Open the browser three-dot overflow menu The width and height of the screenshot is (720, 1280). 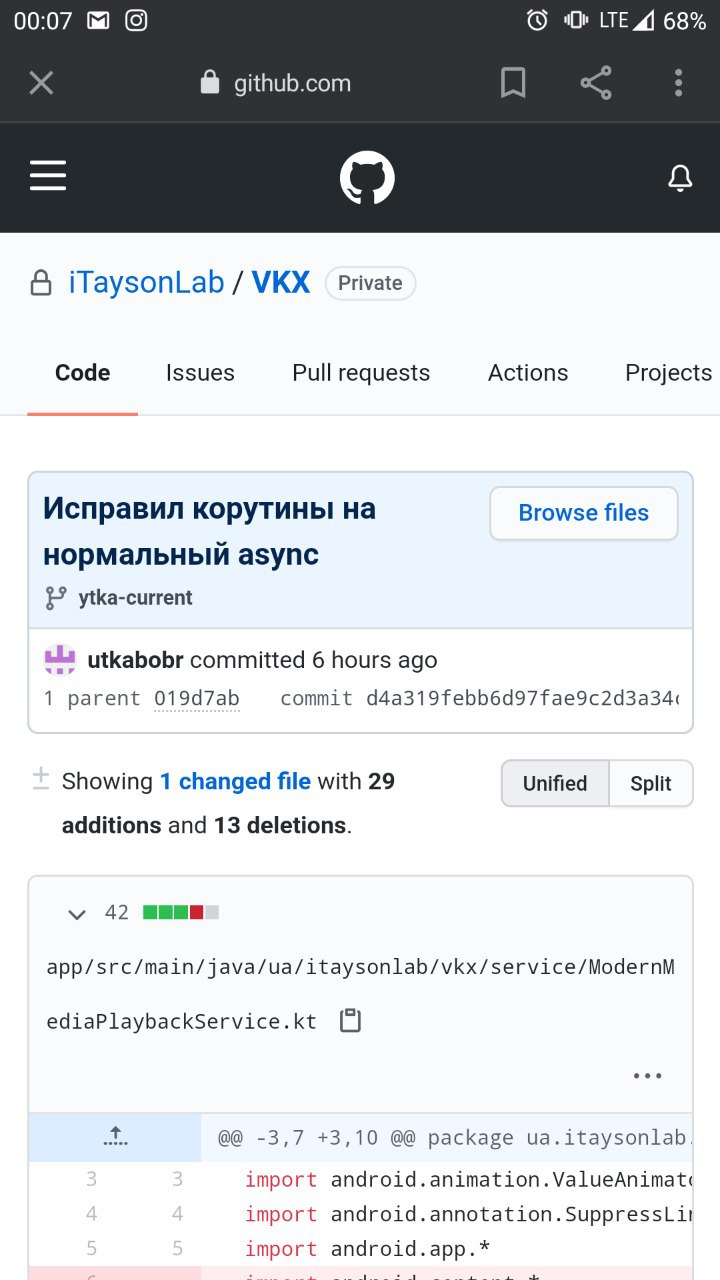point(678,83)
